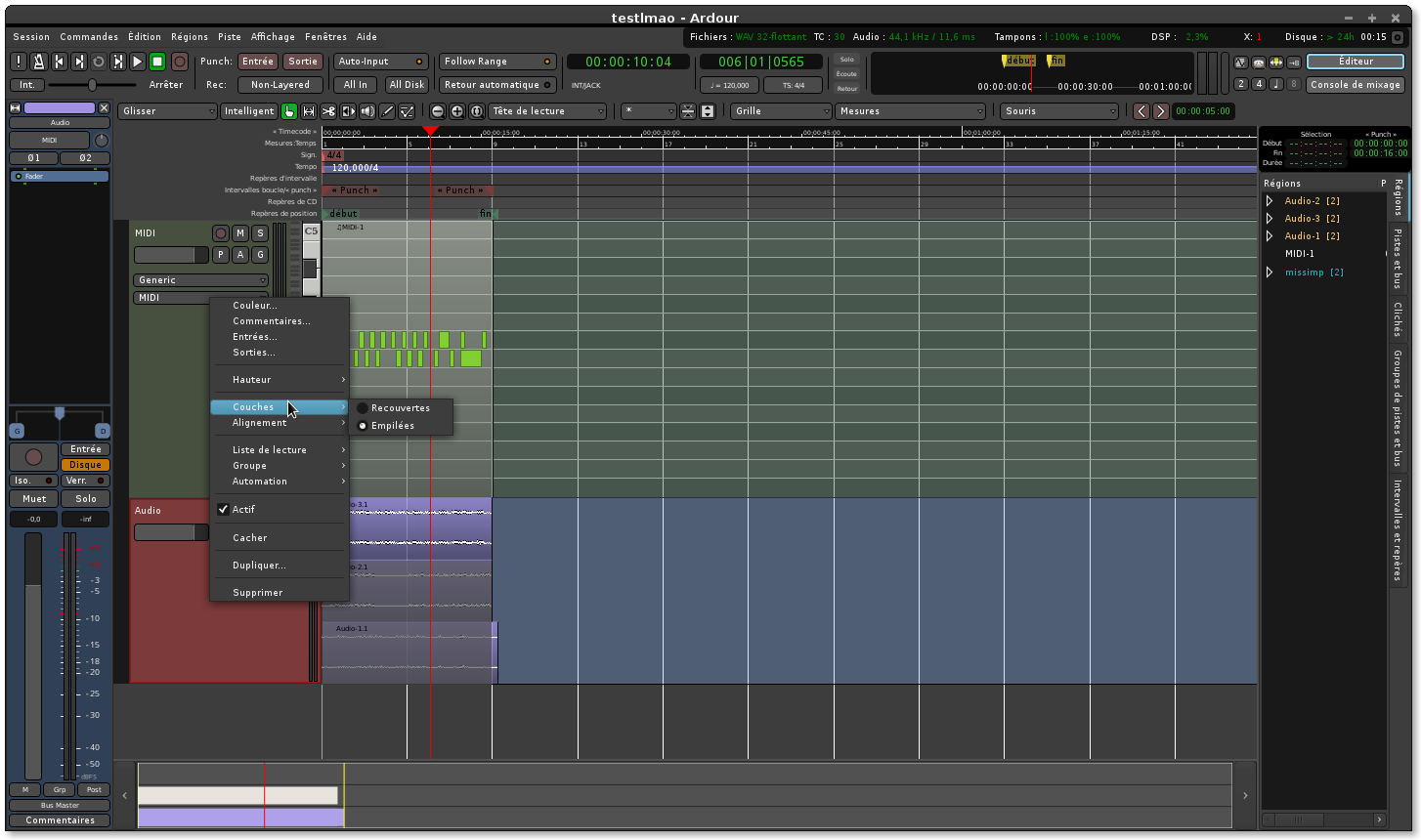Enable the Follow Range toggle
Image resolution: width=1421 pixels, height=840 pixels.
point(496,62)
